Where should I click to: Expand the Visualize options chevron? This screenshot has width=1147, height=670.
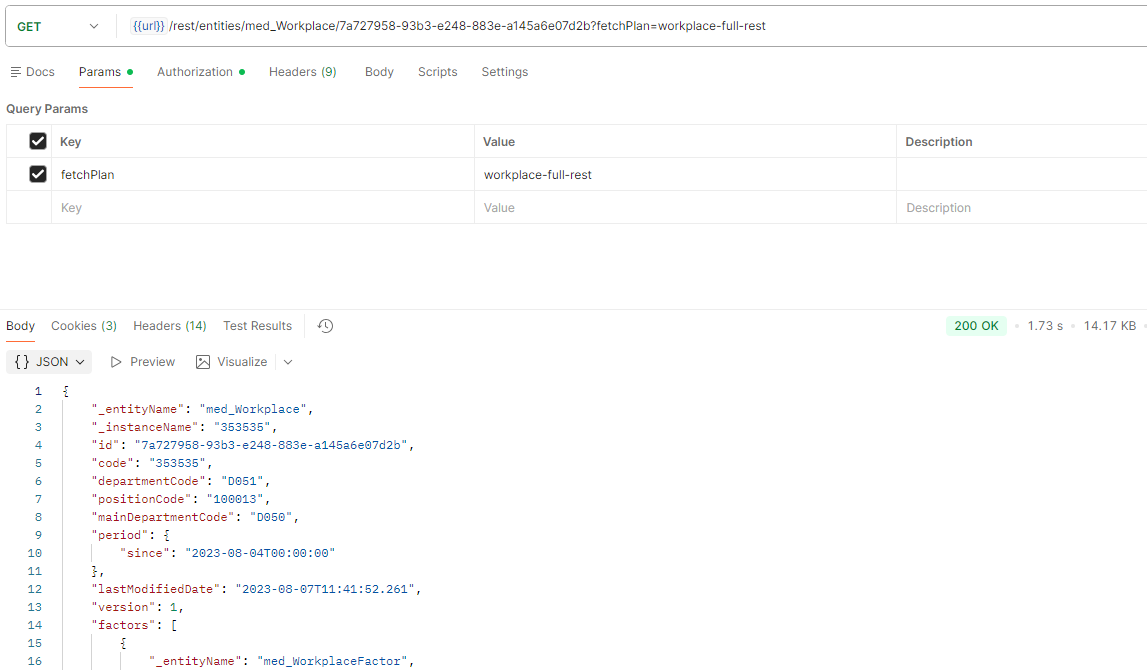click(x=288, y=362)
